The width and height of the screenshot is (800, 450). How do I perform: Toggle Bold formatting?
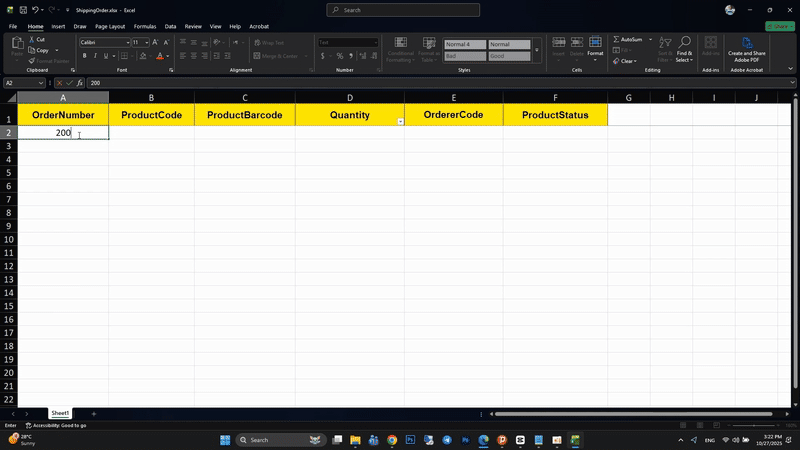pos(85,56)
